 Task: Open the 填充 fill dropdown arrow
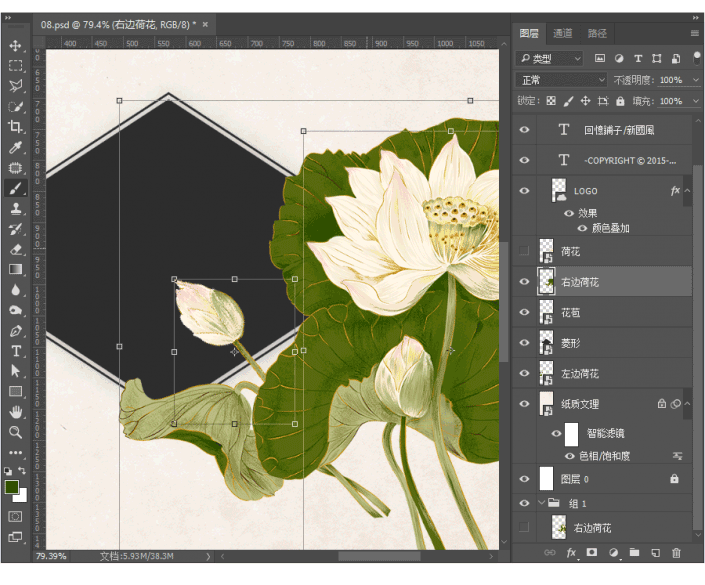tap(696, 101)
